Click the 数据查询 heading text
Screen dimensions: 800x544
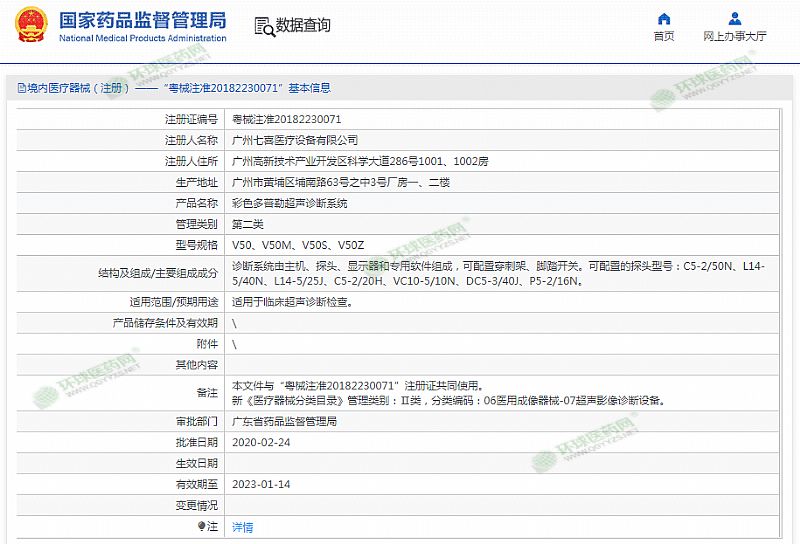303,26
